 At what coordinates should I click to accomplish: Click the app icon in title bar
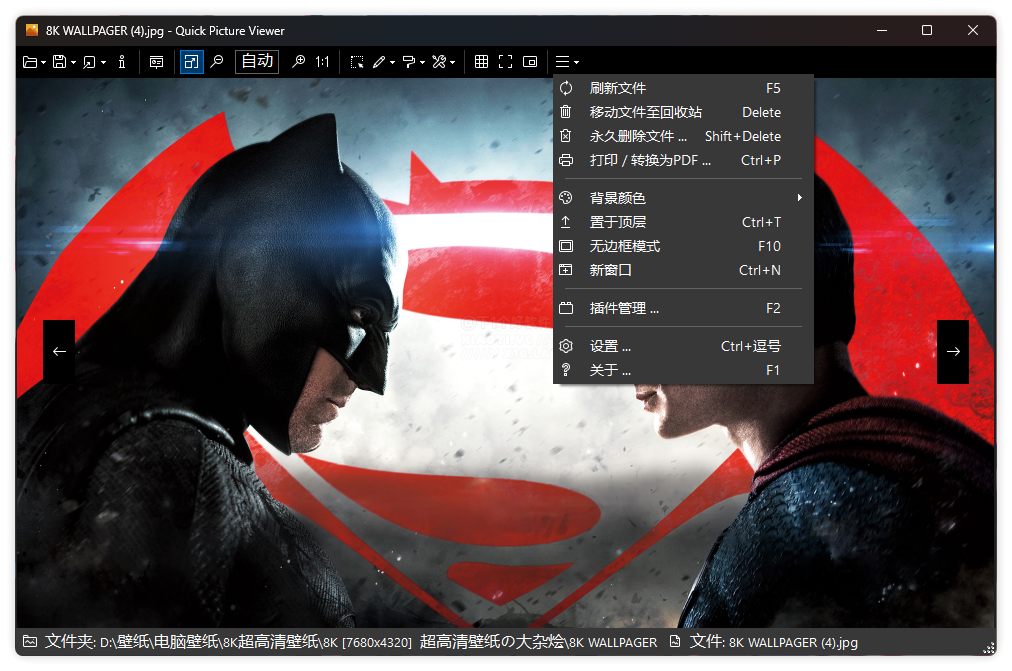(x=32, y=30)
